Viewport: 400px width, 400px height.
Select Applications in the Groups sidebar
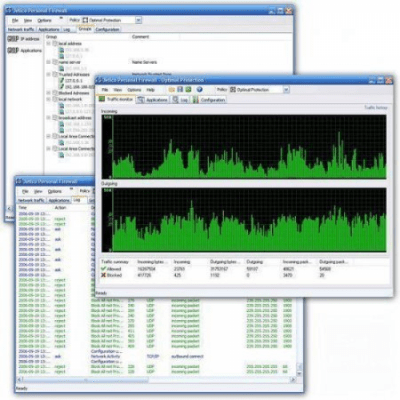click(x=25, y=50)
